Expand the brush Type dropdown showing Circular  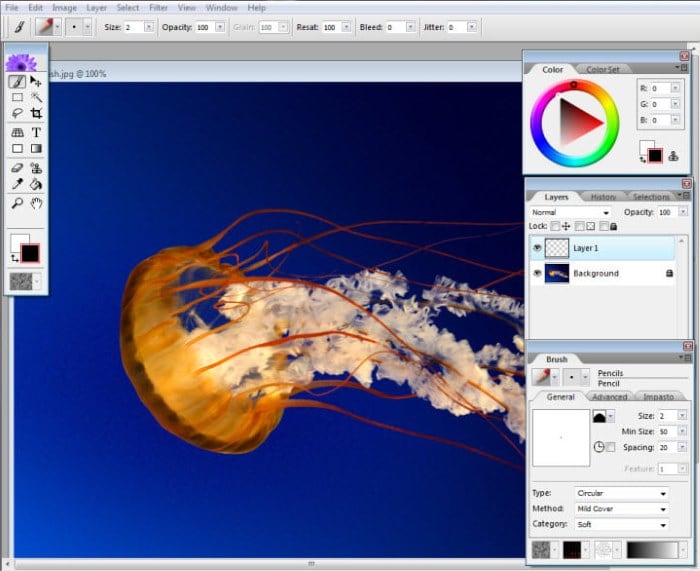tap(621, 493)
